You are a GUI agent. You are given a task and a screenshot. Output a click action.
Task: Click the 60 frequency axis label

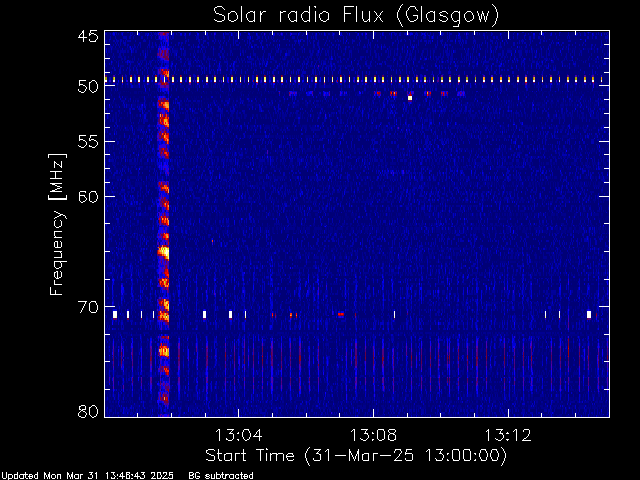coord(88,197)
